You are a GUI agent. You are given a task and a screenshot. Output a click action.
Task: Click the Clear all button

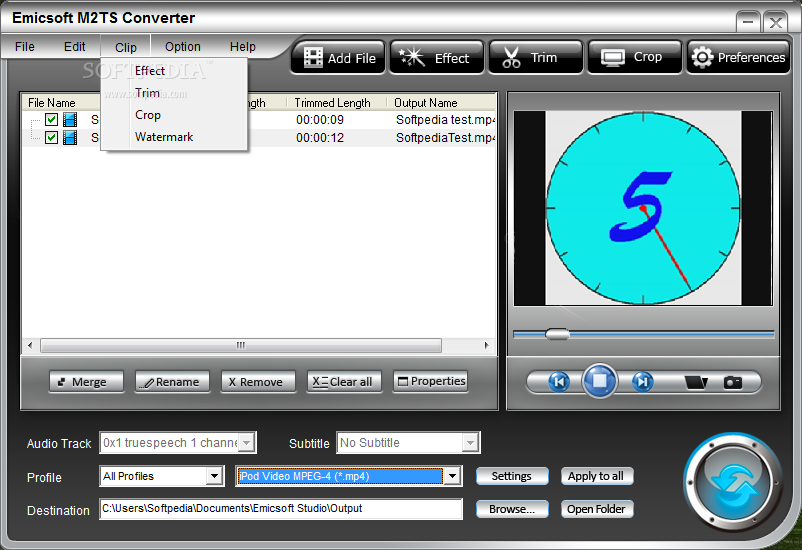(344, 382)
